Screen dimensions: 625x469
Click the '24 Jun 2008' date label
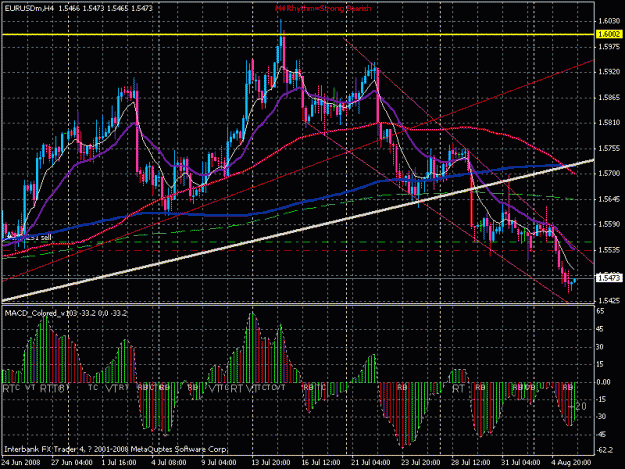pyautogui.click(x=21, y=463)
